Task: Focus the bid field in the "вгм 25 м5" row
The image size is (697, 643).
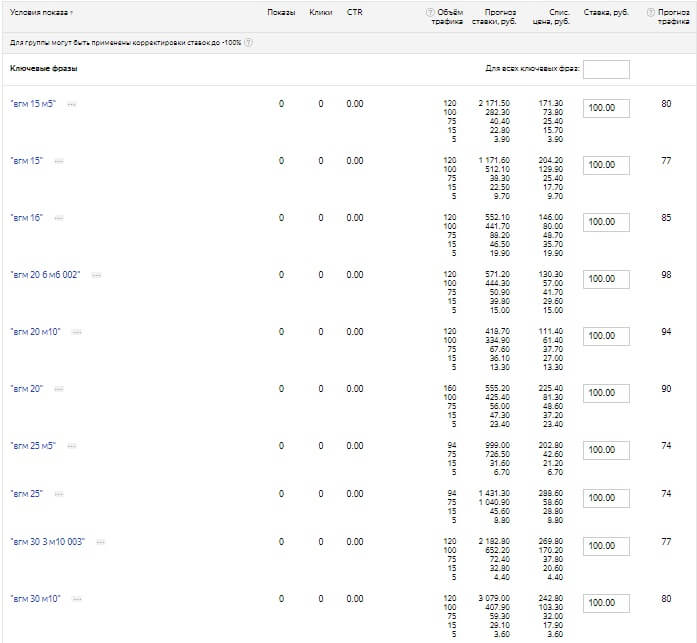Action: tap(606, 450)
